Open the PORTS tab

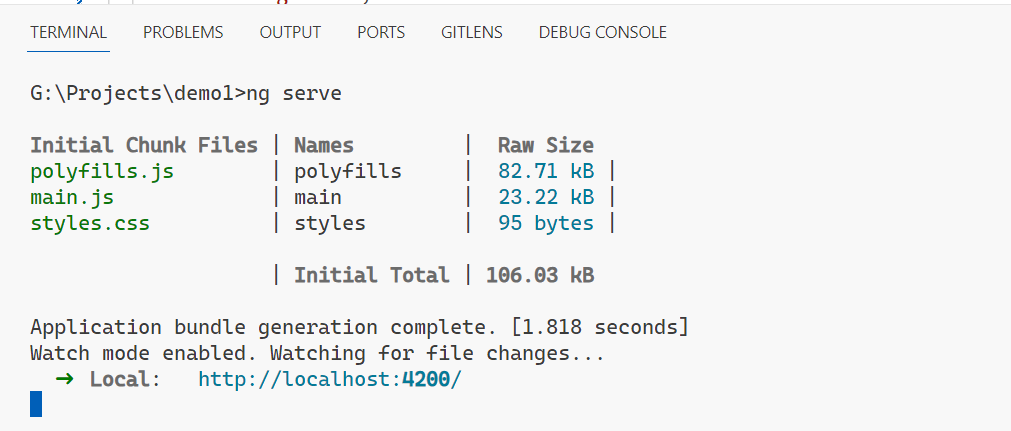pos(381,32)
